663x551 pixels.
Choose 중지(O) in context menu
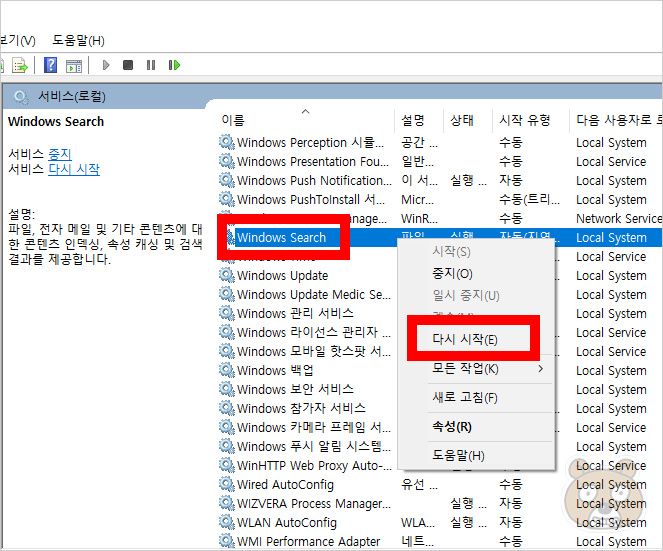(x=452, y=274)
